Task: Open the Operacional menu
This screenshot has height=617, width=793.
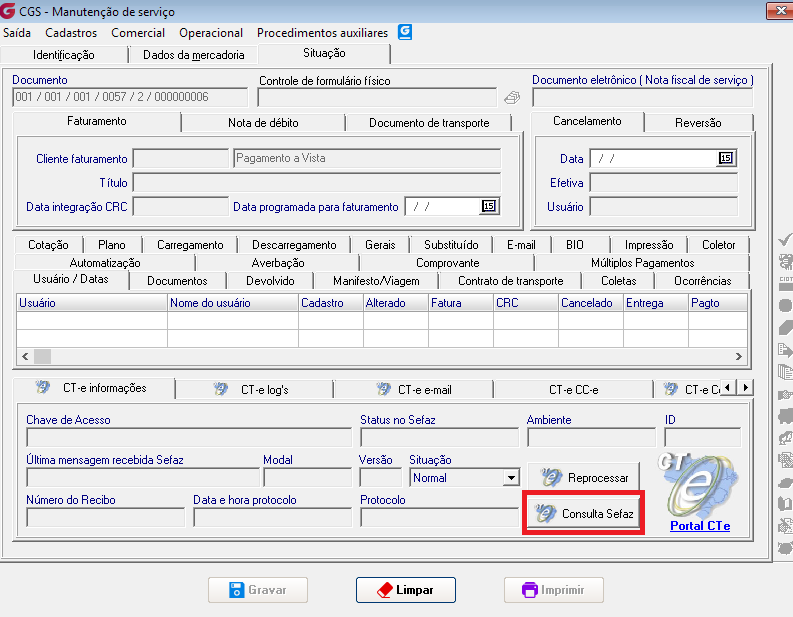Action: pos(211,33)
